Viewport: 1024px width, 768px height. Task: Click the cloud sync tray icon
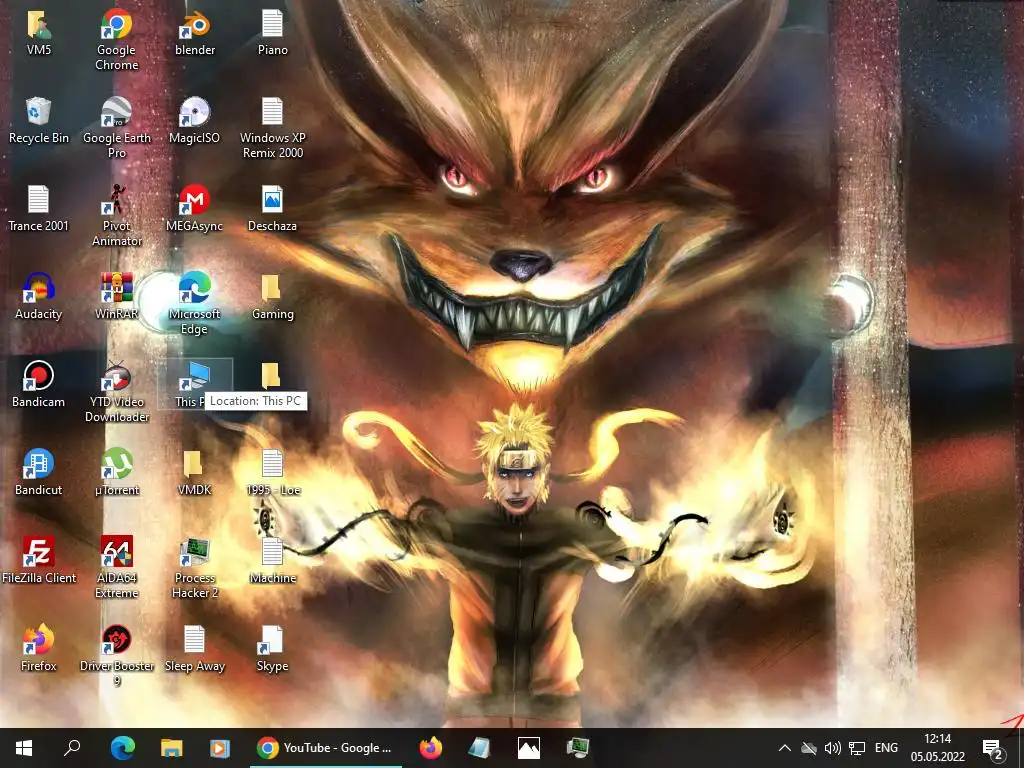pyautogui.click(x=808, y=748)
